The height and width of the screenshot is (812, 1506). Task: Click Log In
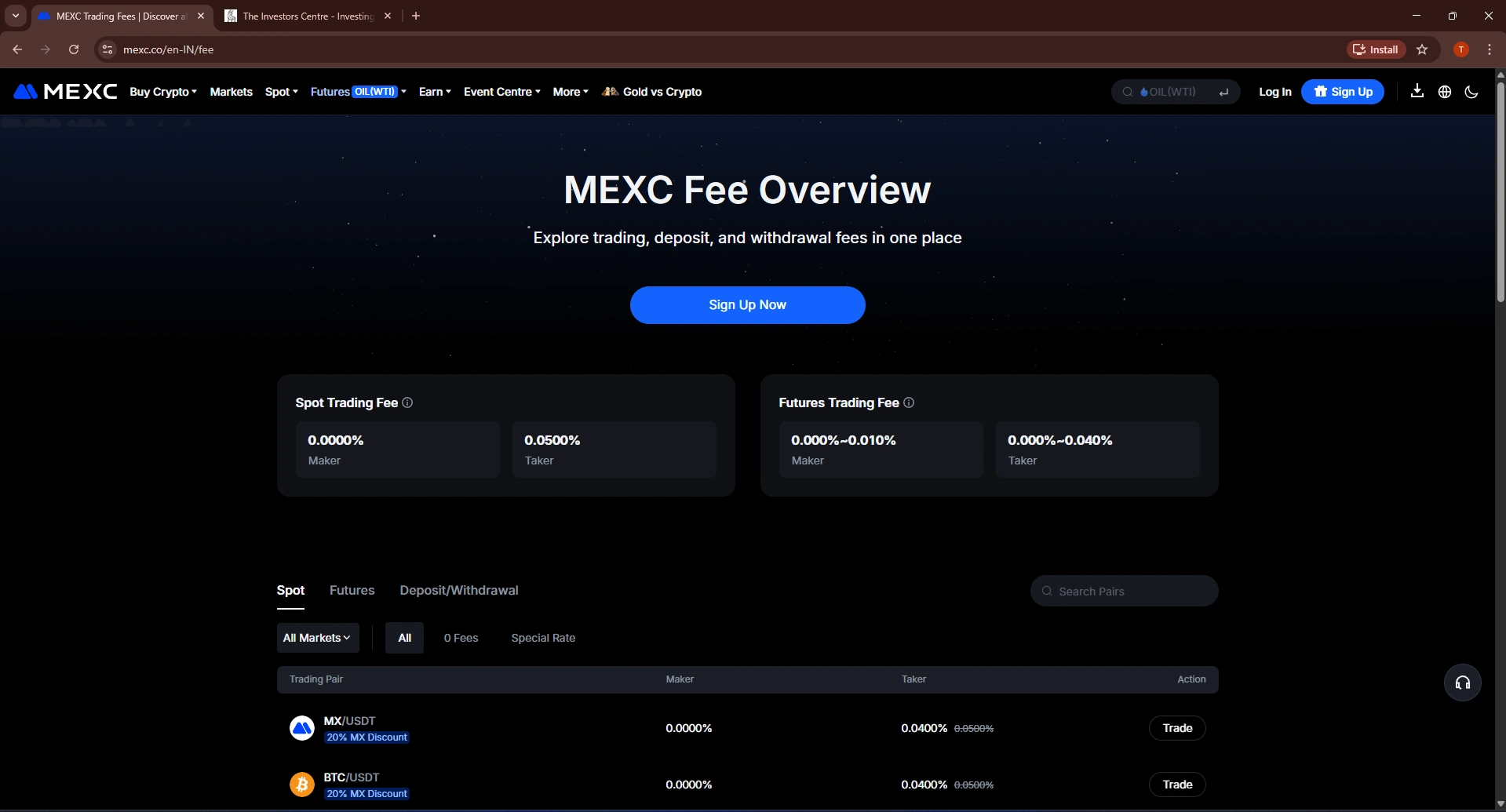[1274, 92]
